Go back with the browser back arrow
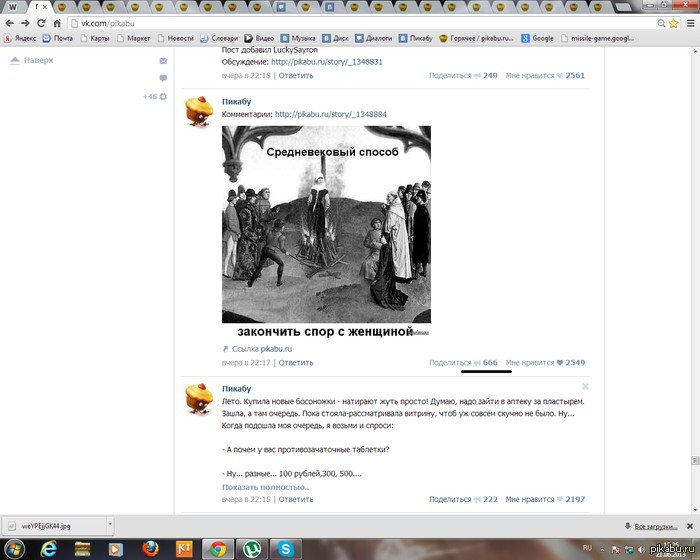Screen dimensions: 700x560 10,23
